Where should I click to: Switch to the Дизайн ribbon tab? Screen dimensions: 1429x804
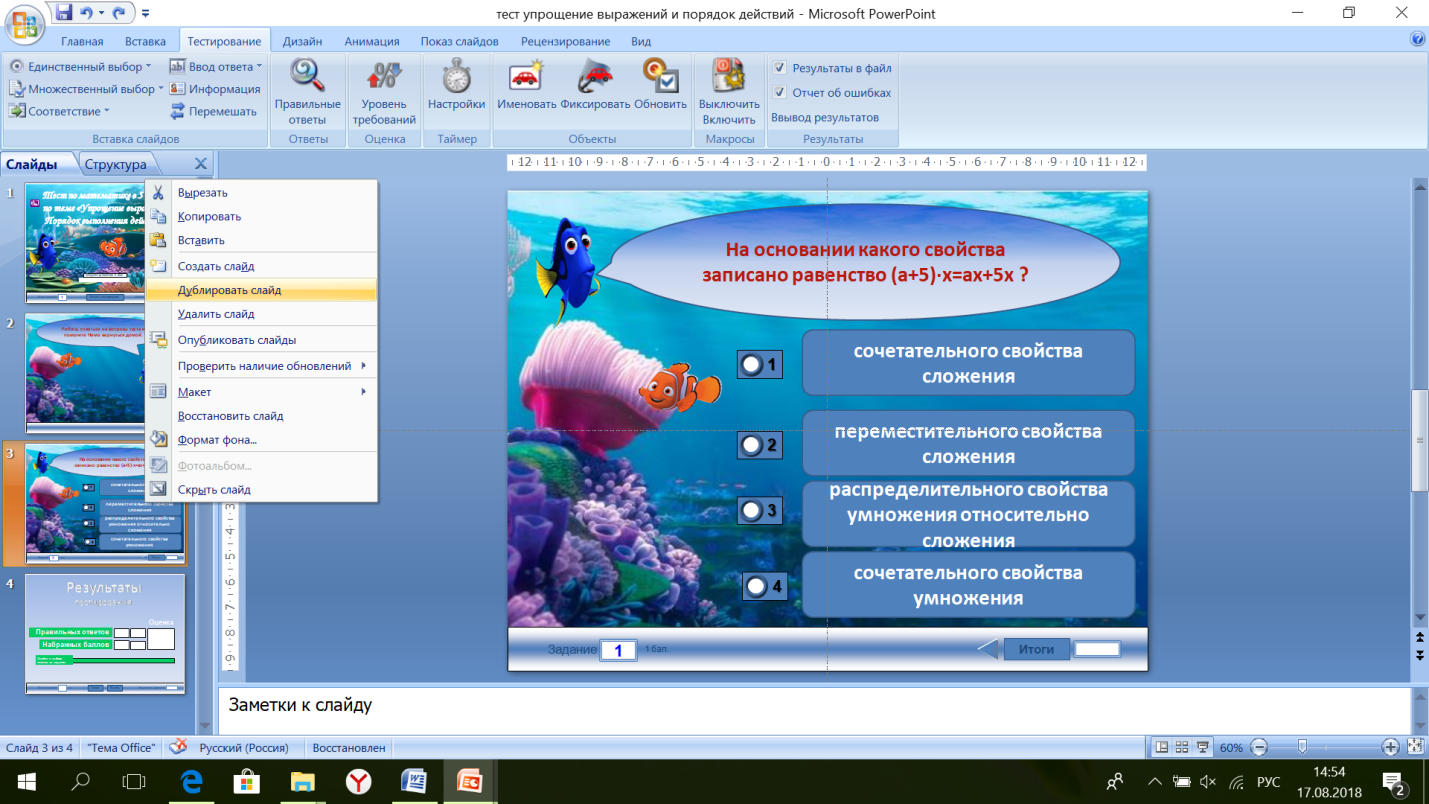click(302, 41)
